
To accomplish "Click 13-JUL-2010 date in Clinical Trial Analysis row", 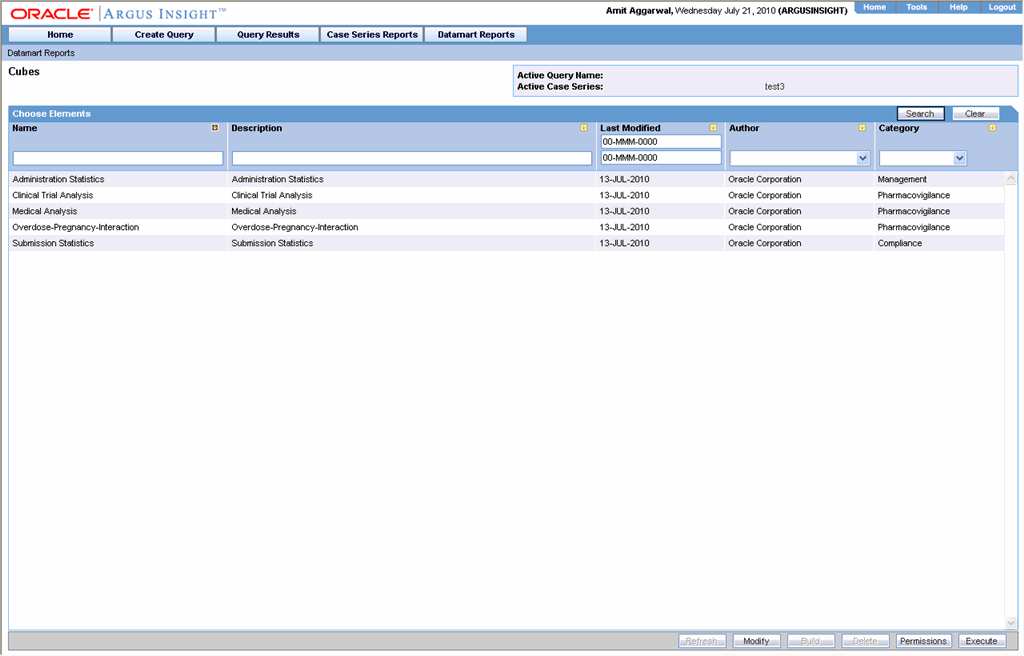I will tap(624, 195).
